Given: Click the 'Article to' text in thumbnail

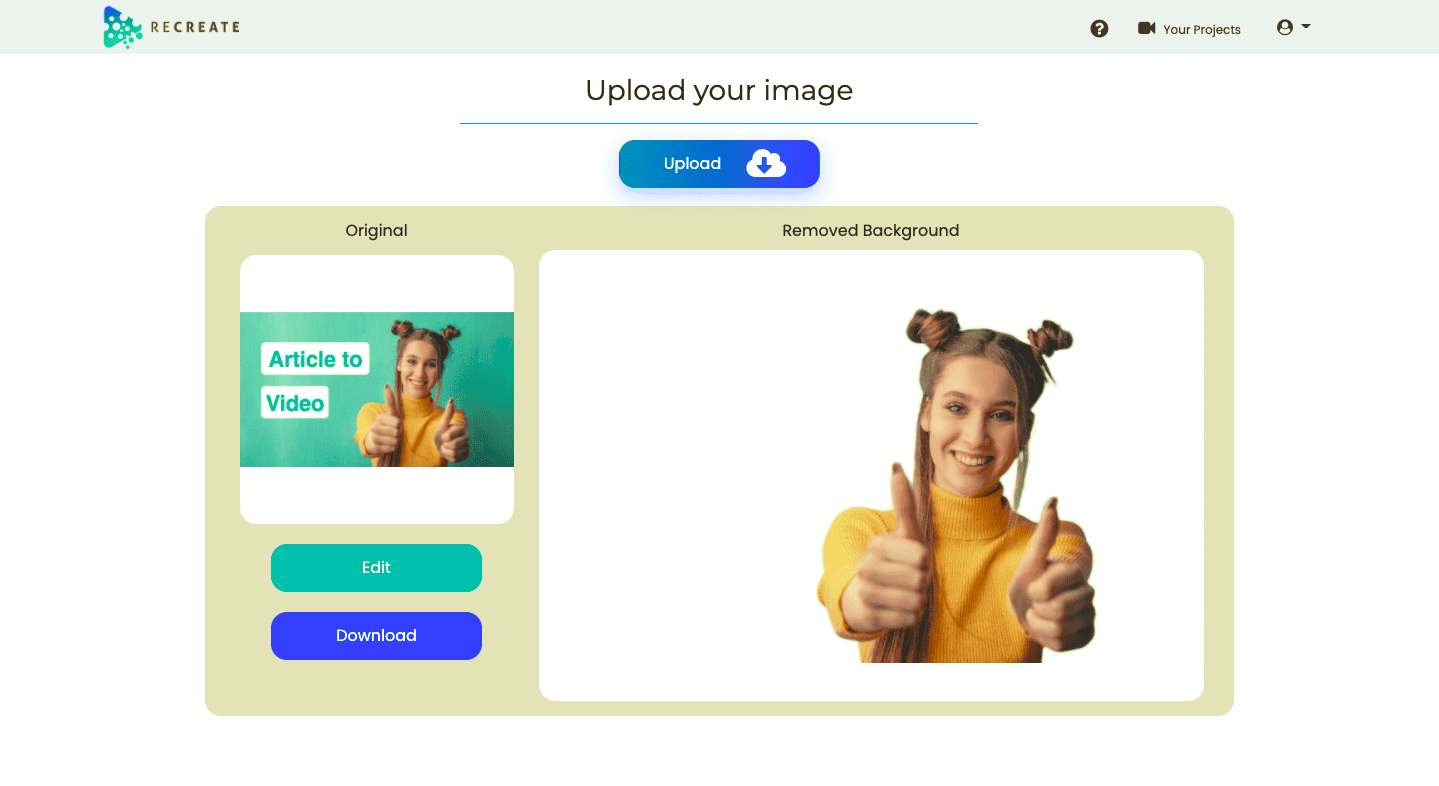Looking at the screenshot, I should (315, 360).
